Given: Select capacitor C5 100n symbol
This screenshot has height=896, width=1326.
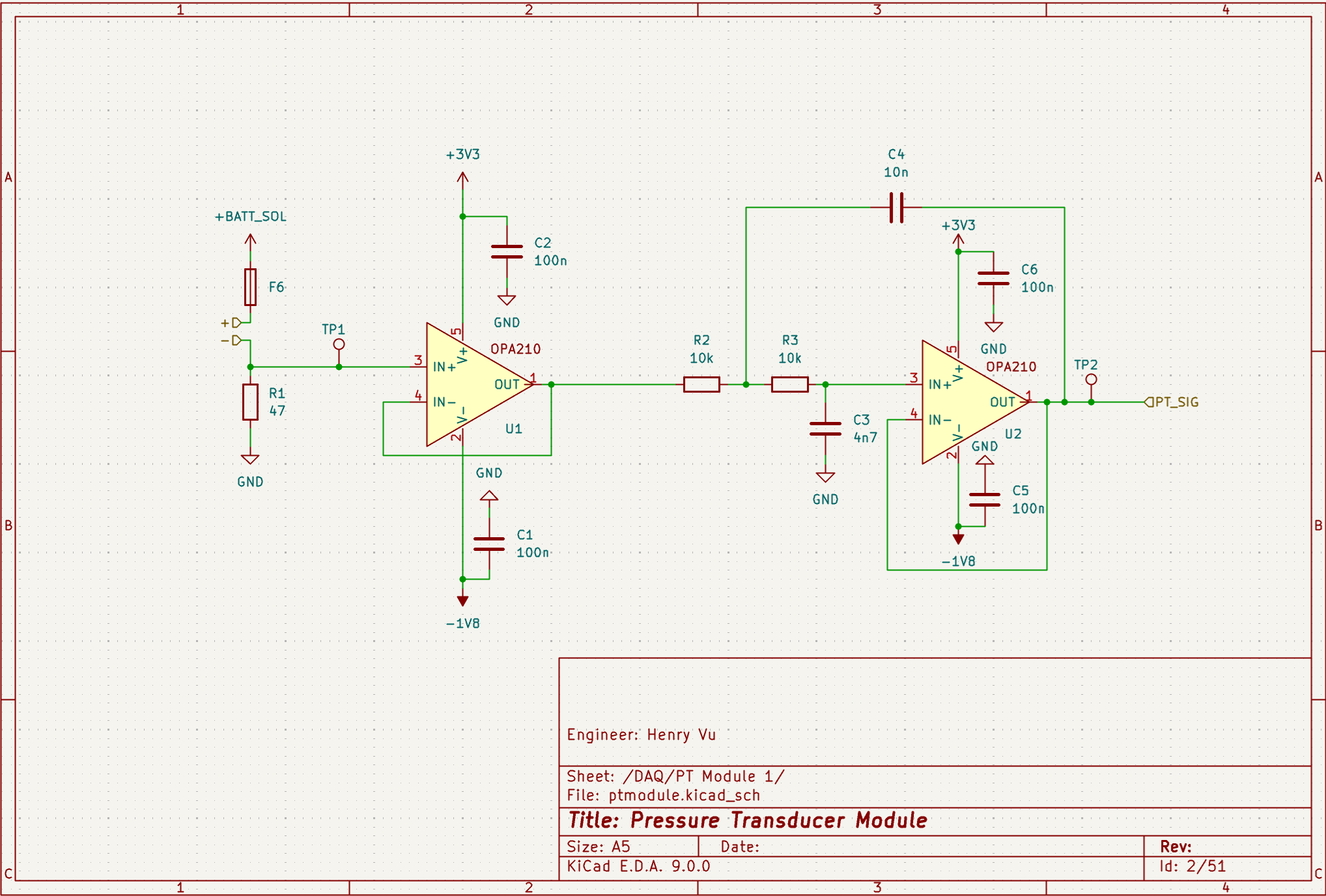Looking at the screenshot, I should pyautogui.click(x=985, y=499).
